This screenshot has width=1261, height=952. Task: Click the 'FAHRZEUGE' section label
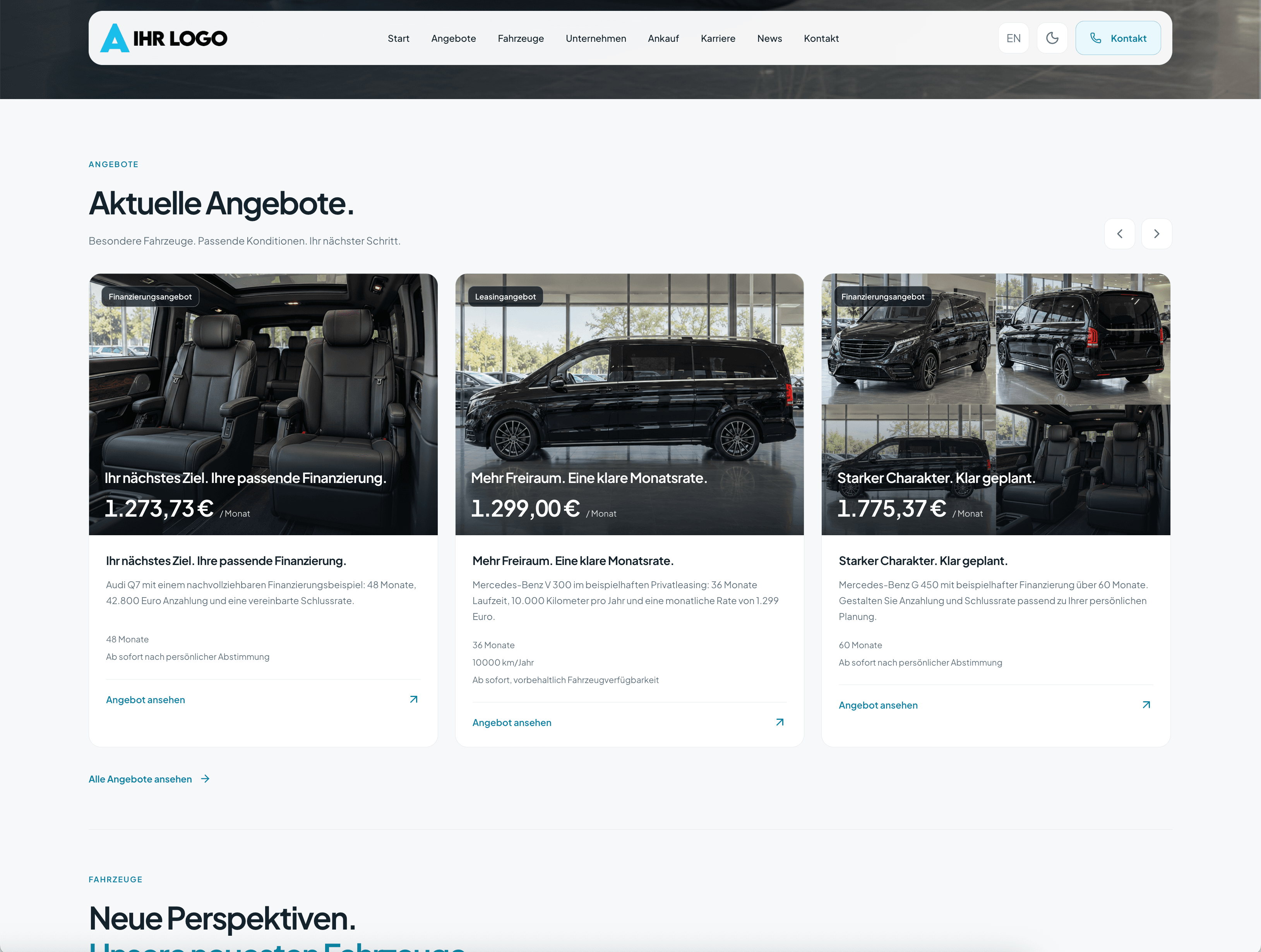click(116, 880)
